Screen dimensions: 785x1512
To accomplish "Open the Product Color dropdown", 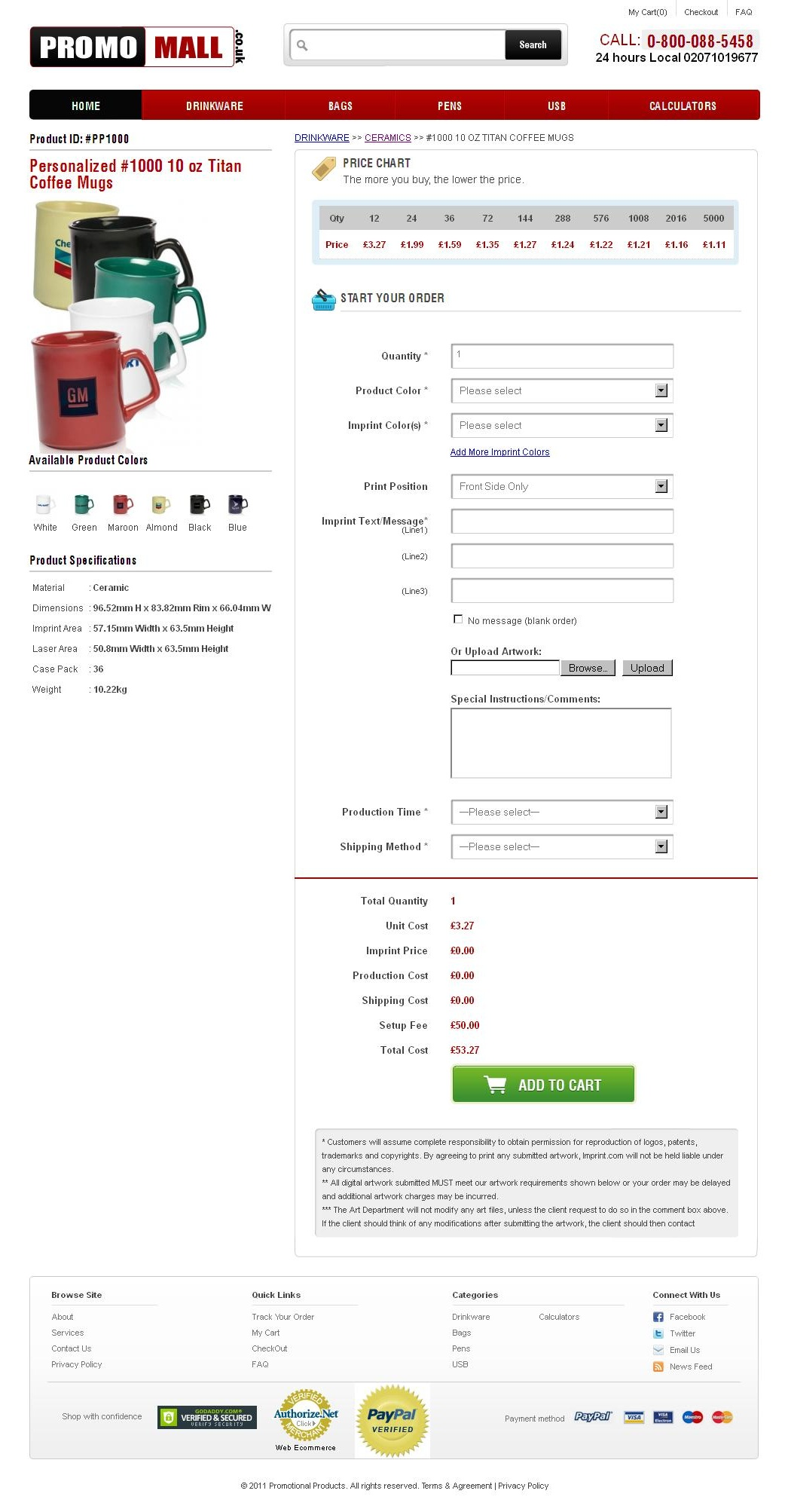I will [562, 390].
